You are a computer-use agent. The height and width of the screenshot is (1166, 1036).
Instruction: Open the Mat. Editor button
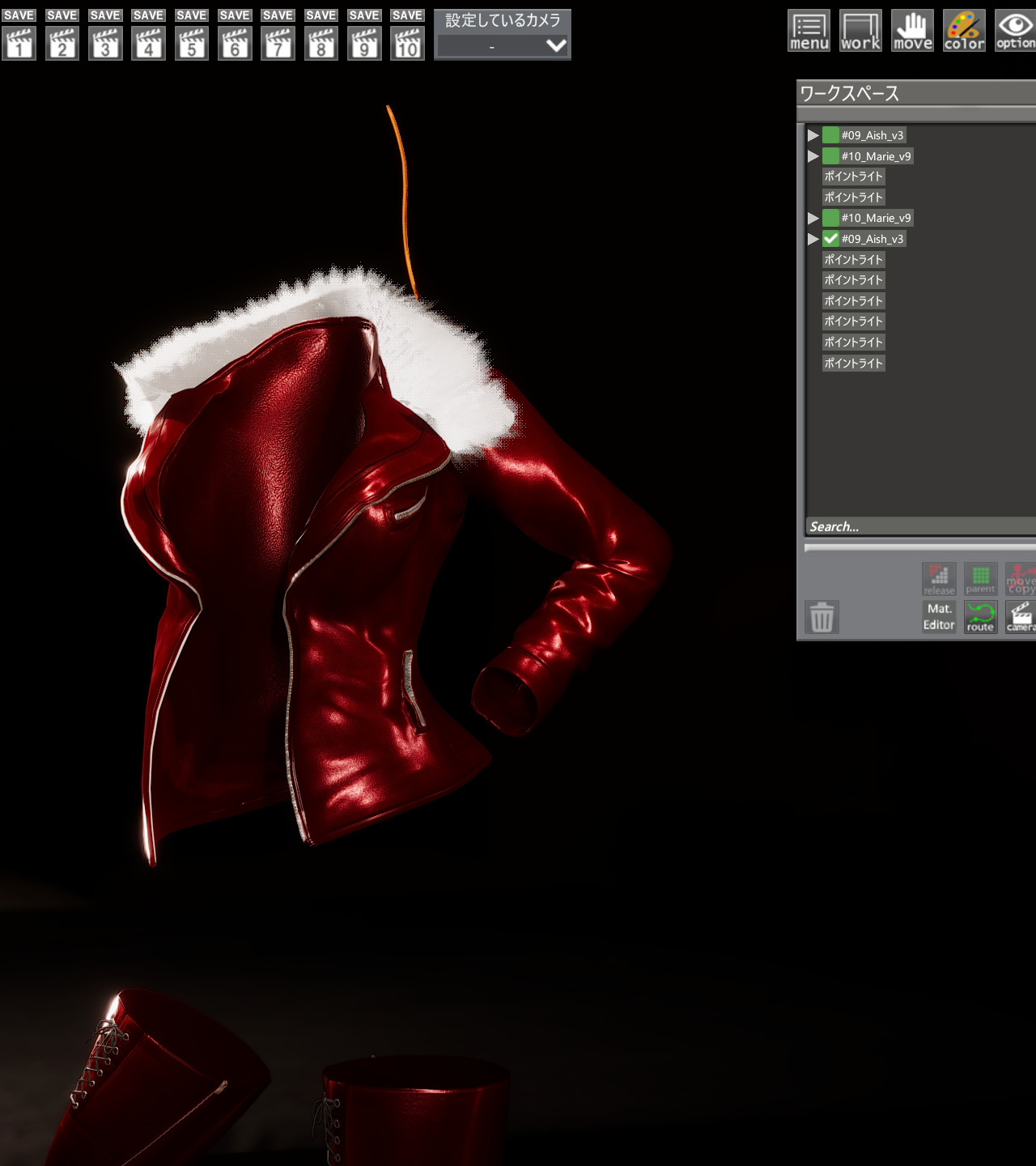point(939,617)
